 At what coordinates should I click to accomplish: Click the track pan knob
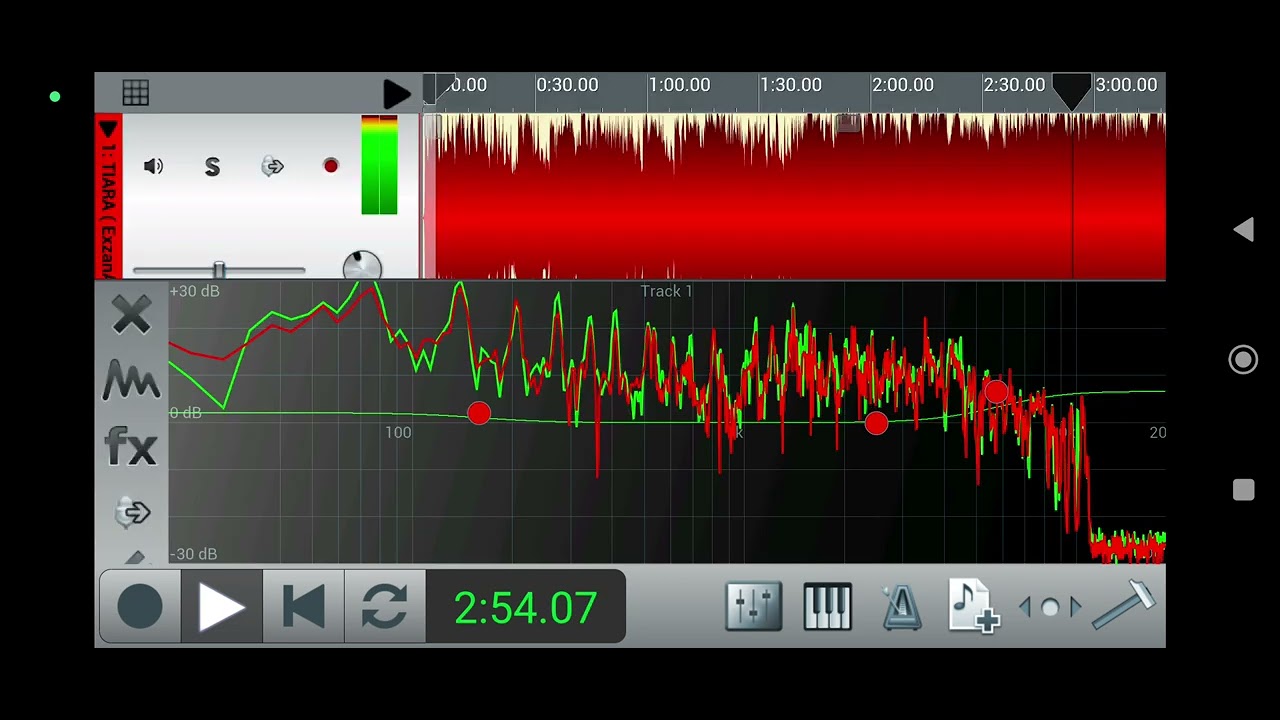tap(361, 265)
